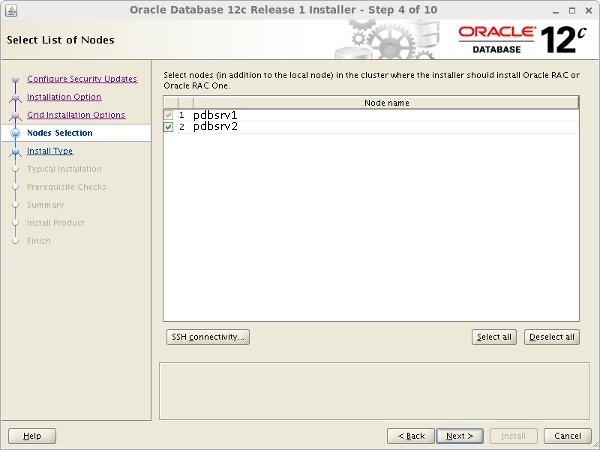Click the pdbsrv1 node checkbox
600x450 pixels.
click(x=168, y=115)
